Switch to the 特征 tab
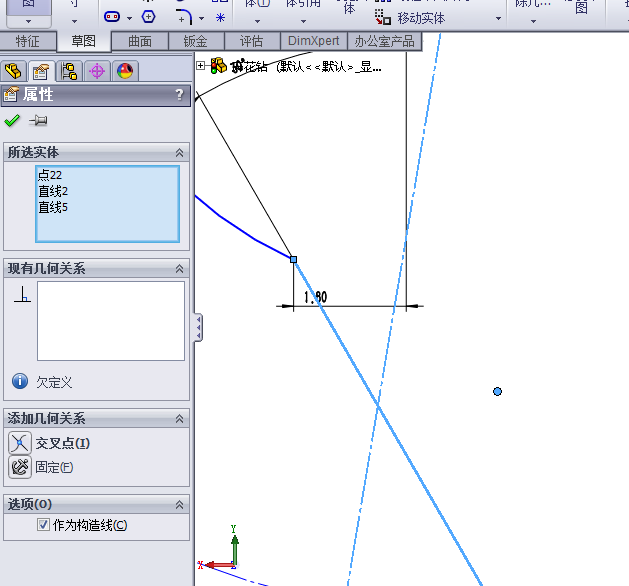 tap(28, 41)
